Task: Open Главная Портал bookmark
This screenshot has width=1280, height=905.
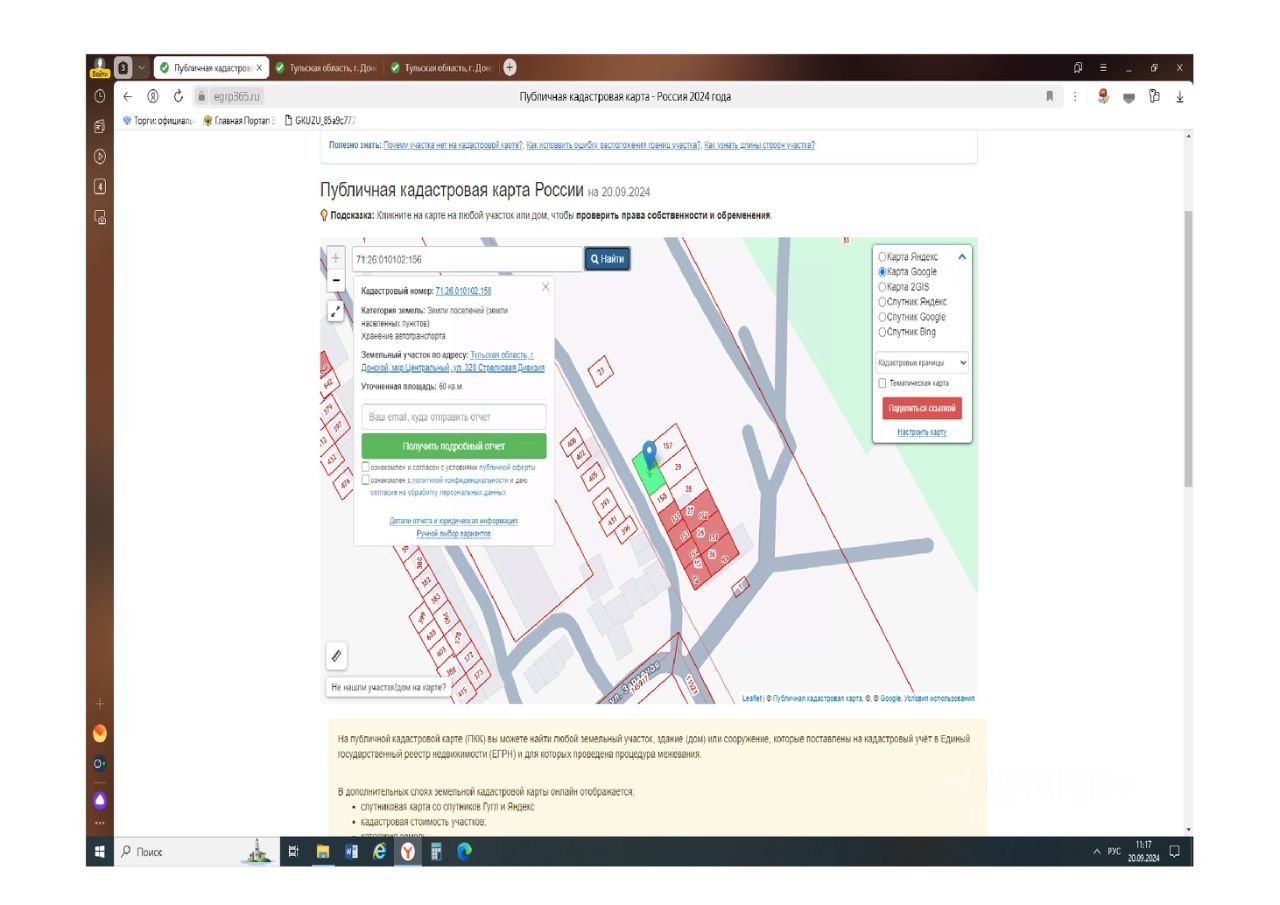Action: click(238, 120)
